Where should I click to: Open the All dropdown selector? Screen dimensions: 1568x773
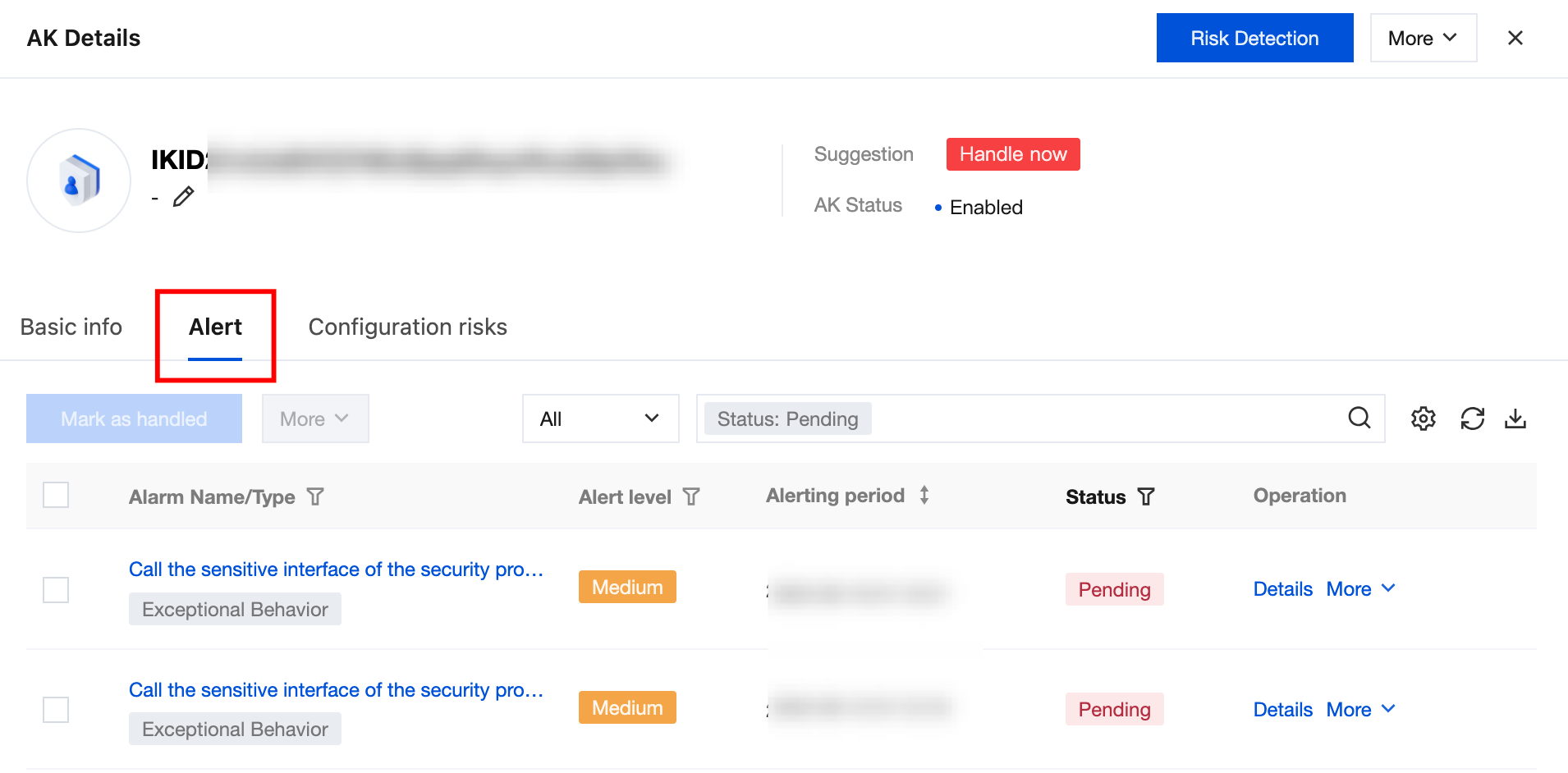click(x=600, y=419)
